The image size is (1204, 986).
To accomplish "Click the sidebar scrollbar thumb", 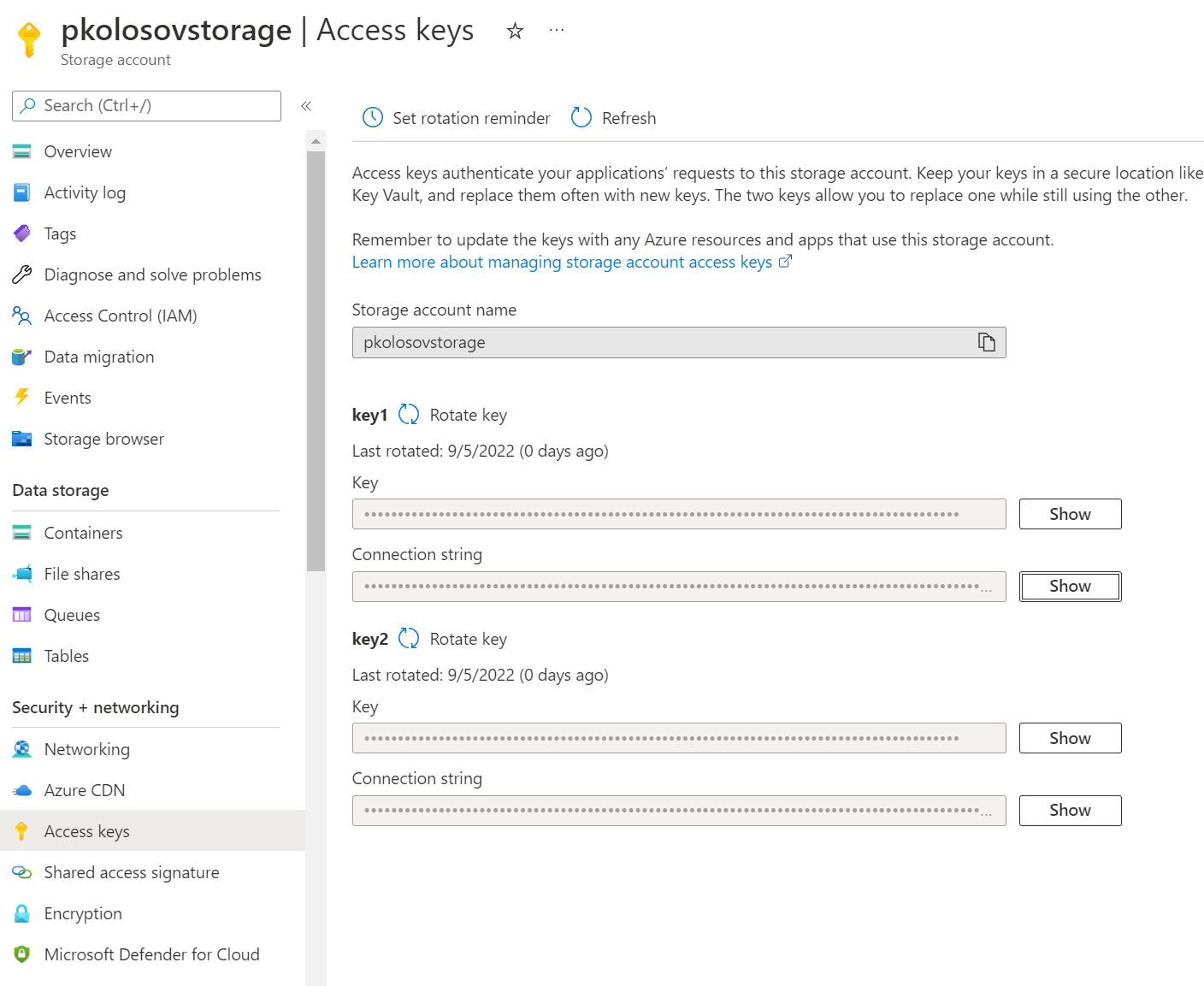I will 316,361.
